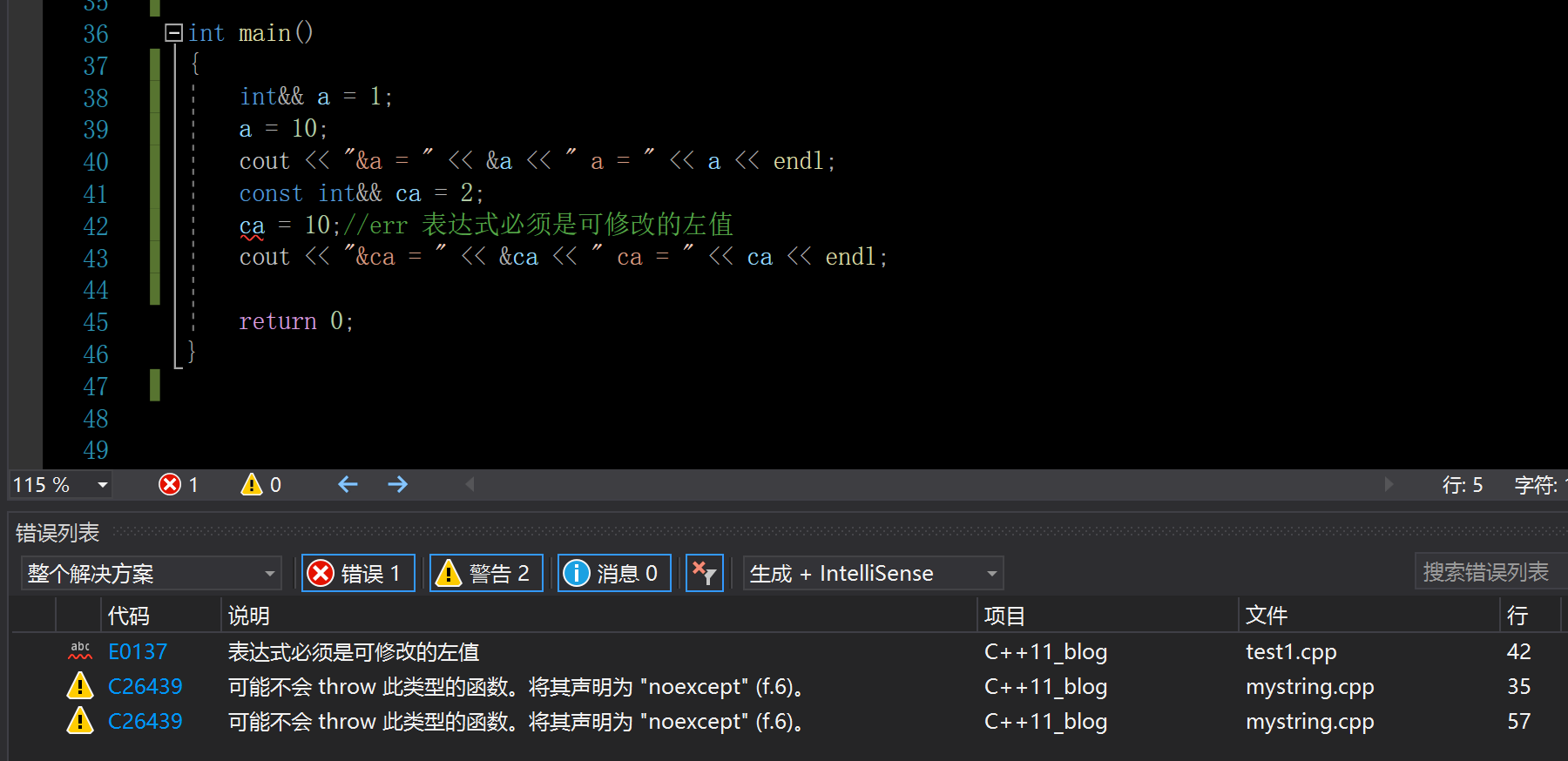Click 'const int&& ca = 2;' code line

[362, 192]
